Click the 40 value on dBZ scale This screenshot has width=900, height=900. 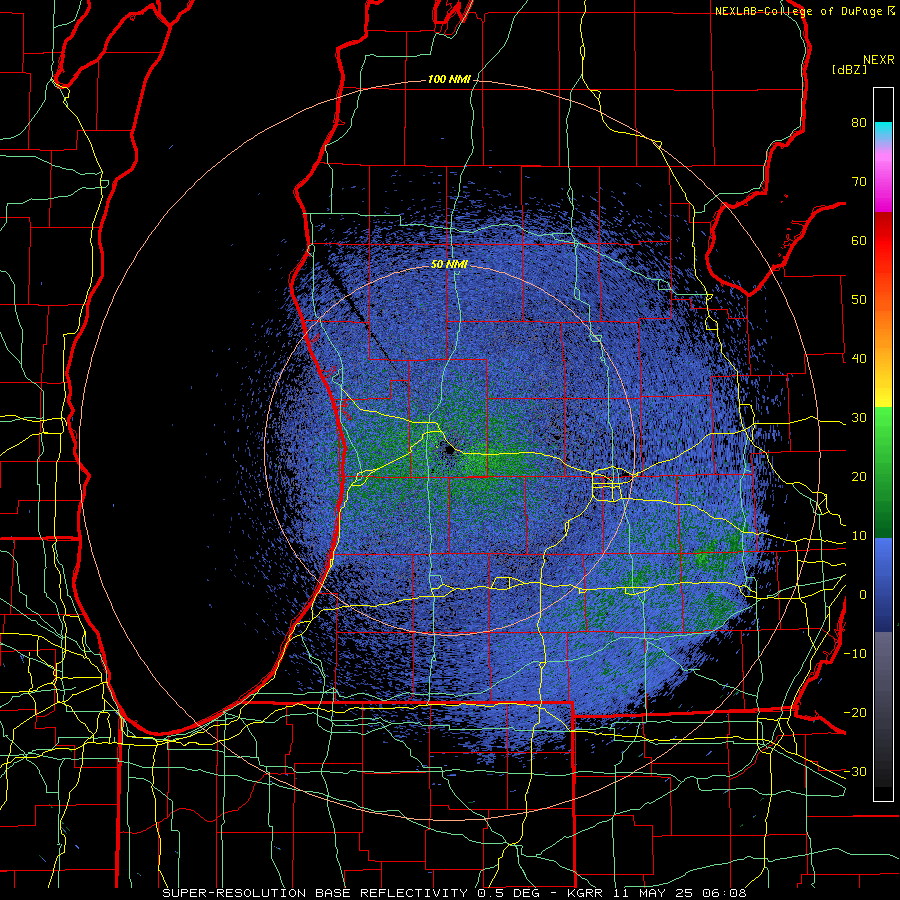[x=859, y=359]
